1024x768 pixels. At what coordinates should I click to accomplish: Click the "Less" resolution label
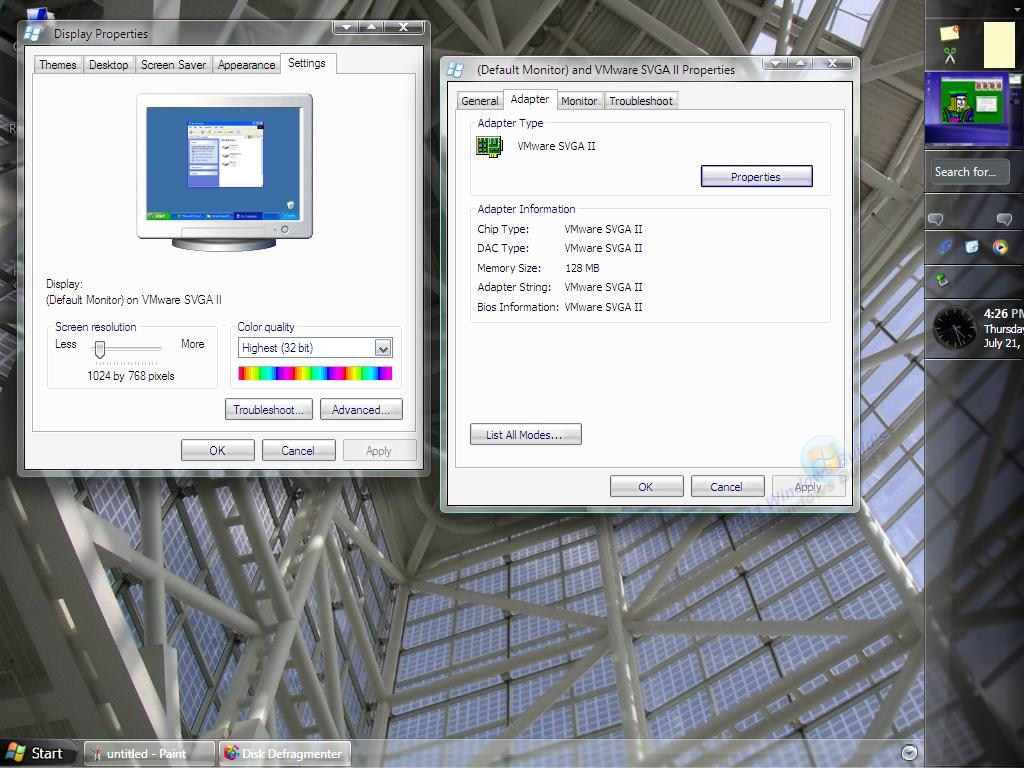click(65, 344)
